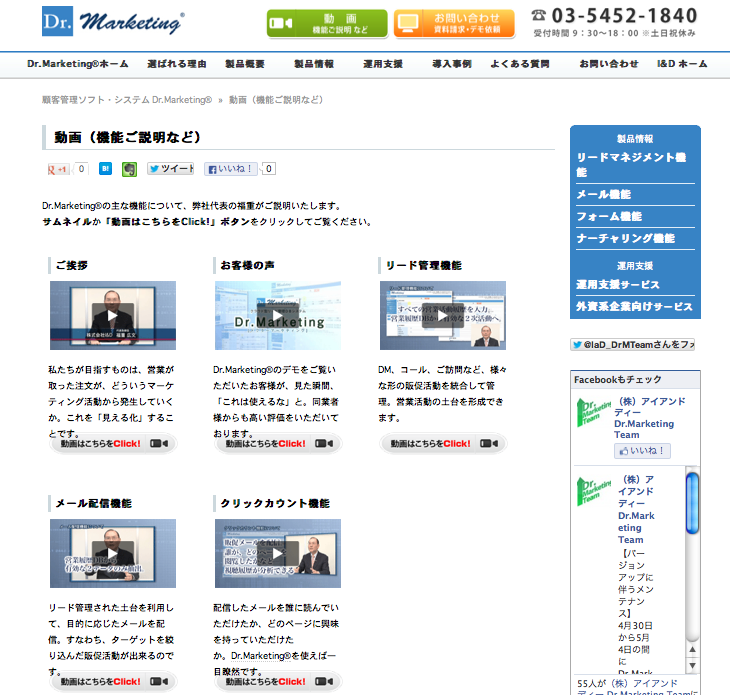The image size is (730, 695).
Task: Click the Facebook いいね! like button in widget
Action: [x=642, y=451]
